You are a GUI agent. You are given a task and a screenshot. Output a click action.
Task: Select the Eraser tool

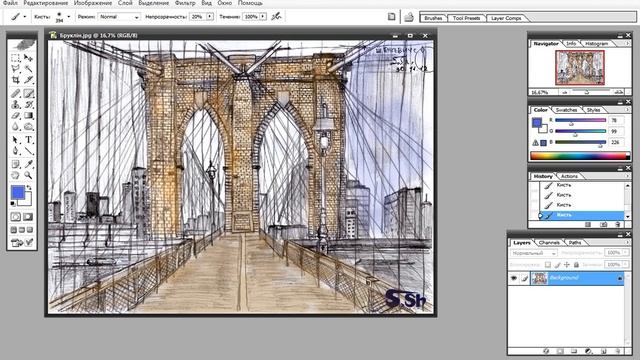click(x=16, y=116)
